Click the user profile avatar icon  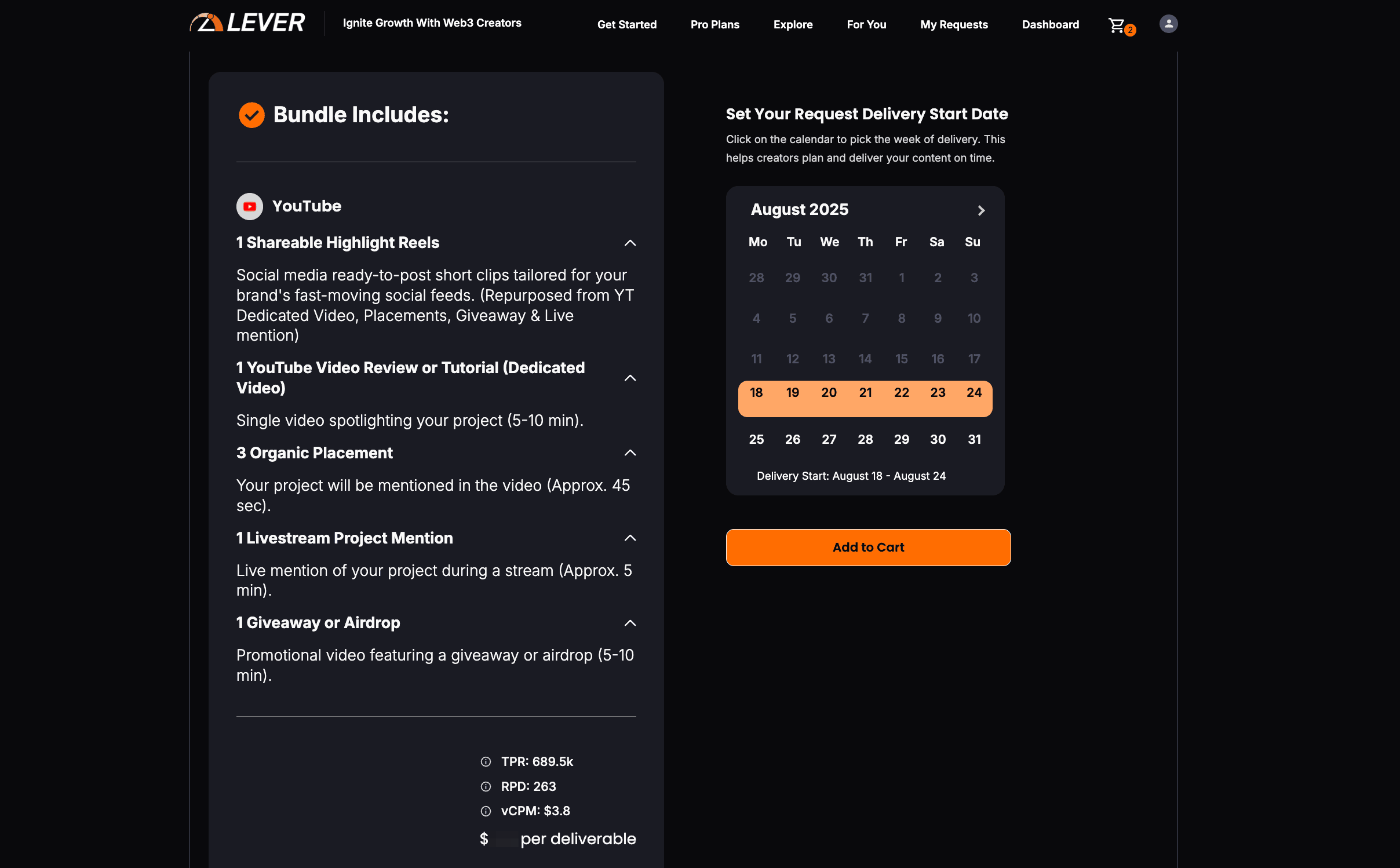(1168, 24)
